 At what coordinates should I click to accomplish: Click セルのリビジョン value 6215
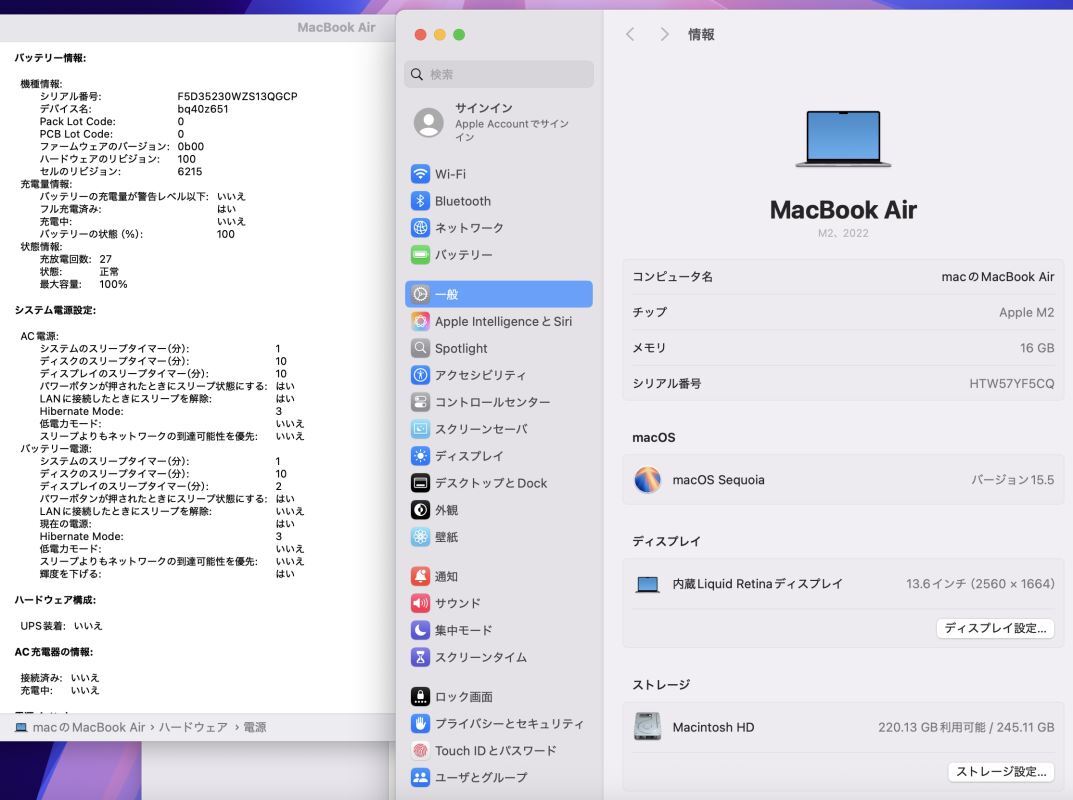click(x=190, y=172)
